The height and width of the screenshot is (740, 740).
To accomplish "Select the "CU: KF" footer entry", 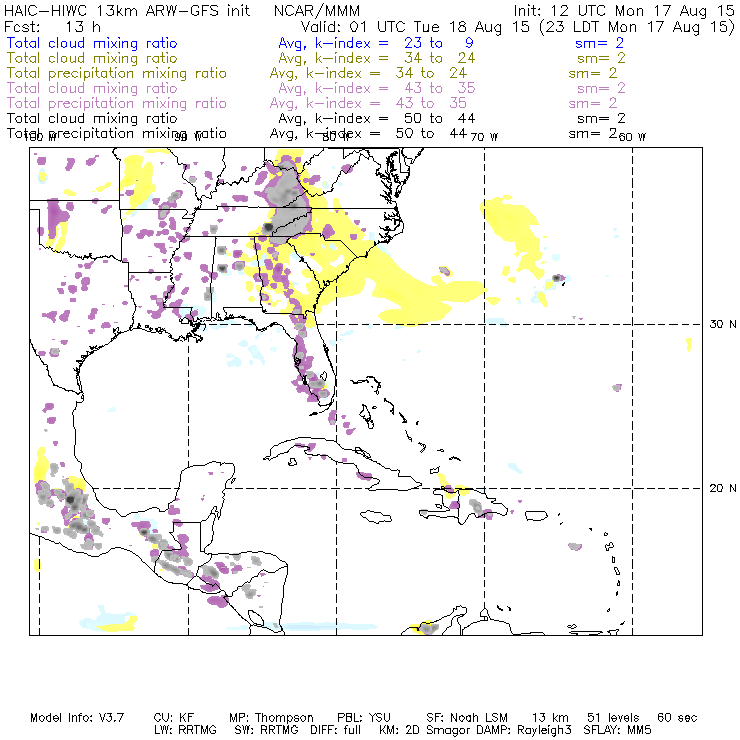I will coord(174,718).
